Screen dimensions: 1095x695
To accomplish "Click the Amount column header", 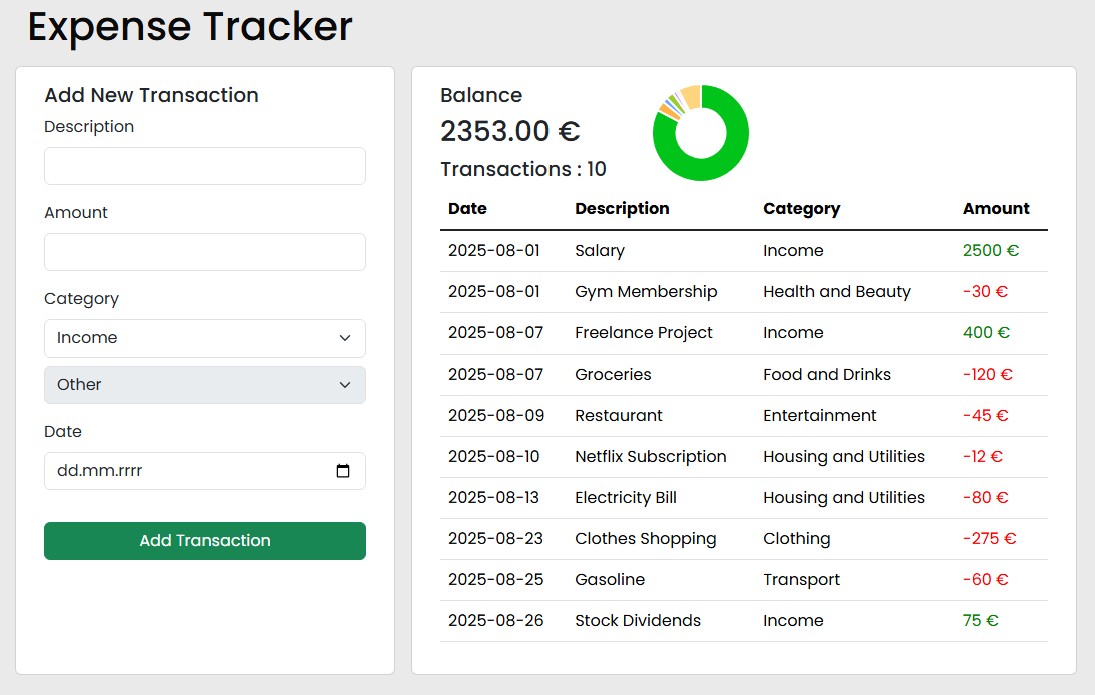I will click(996, 208).
